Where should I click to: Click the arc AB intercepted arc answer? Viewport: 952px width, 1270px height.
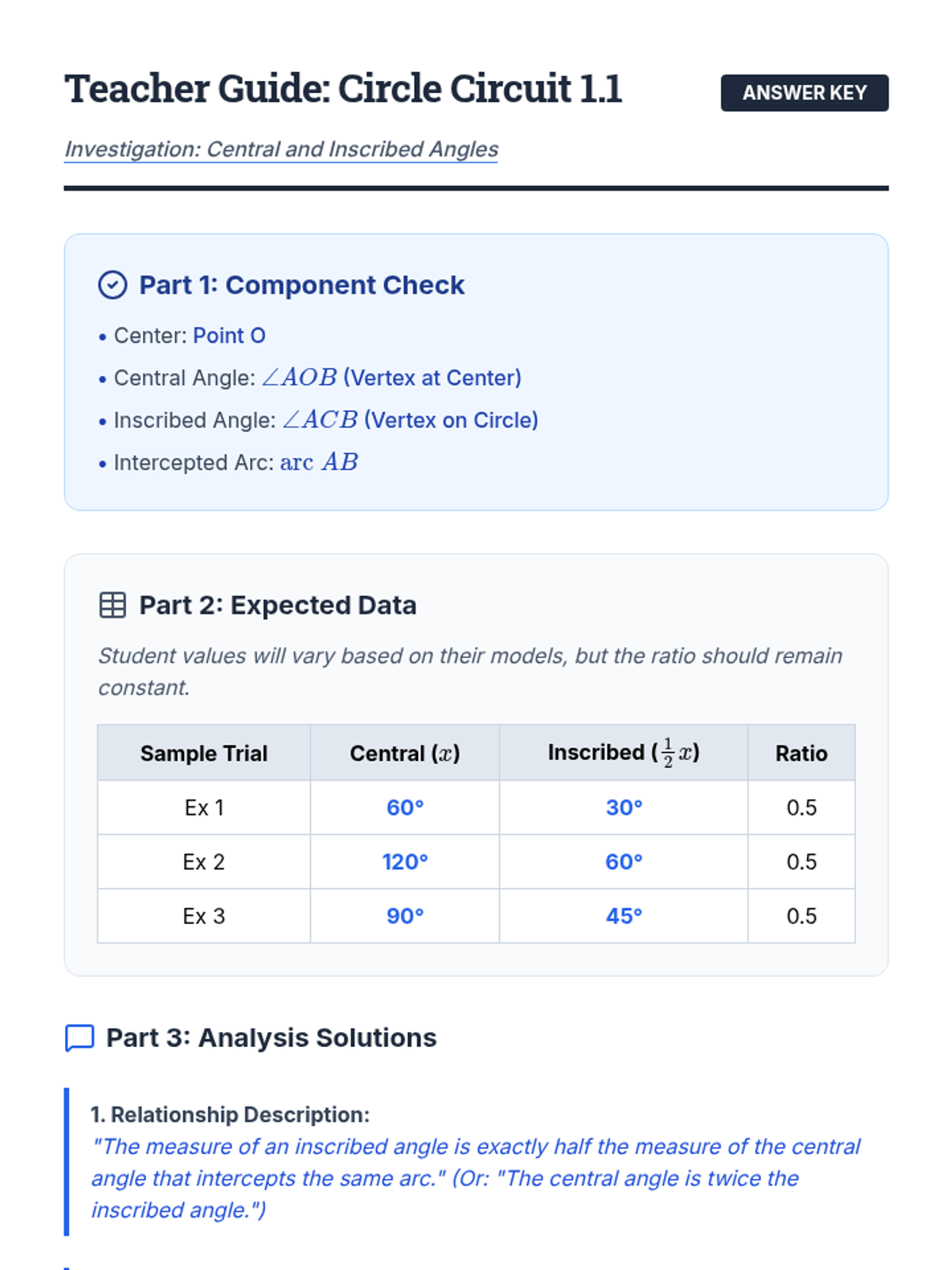point(319,462)
